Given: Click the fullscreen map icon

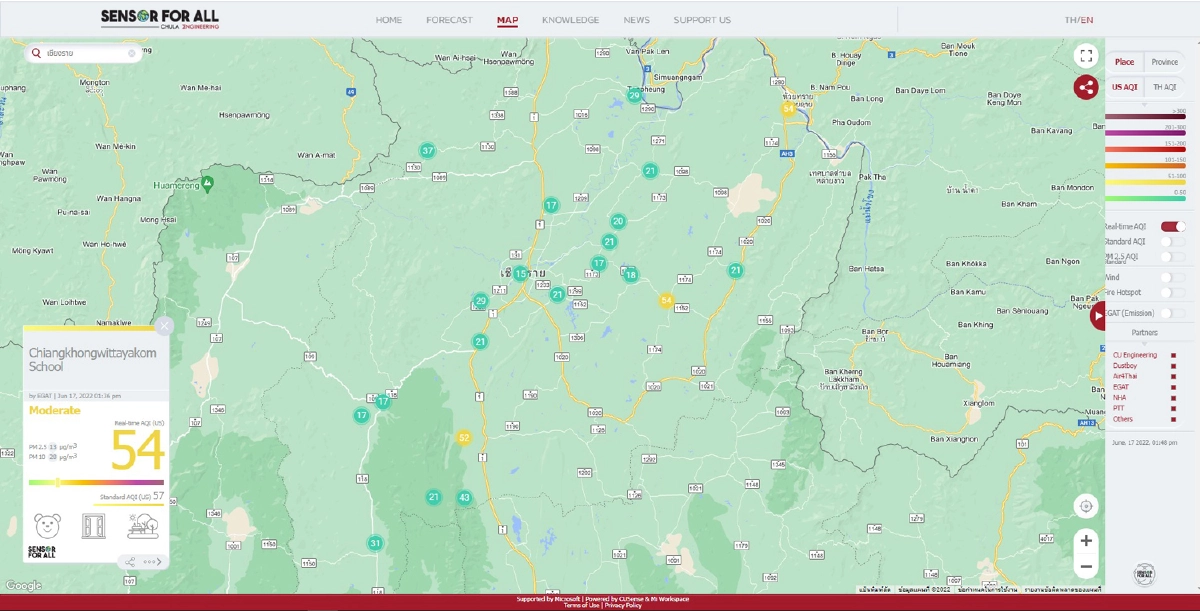Looking at the screenshot, I should click(x=1086, y=56).
